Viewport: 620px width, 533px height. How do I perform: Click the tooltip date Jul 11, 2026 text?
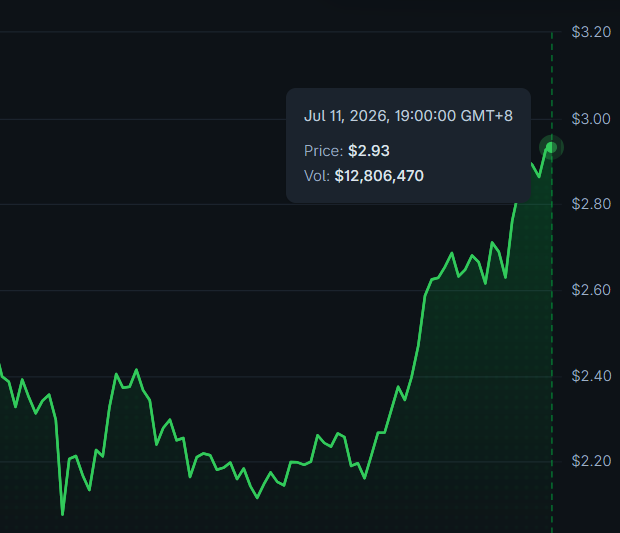tap(408, 116)
